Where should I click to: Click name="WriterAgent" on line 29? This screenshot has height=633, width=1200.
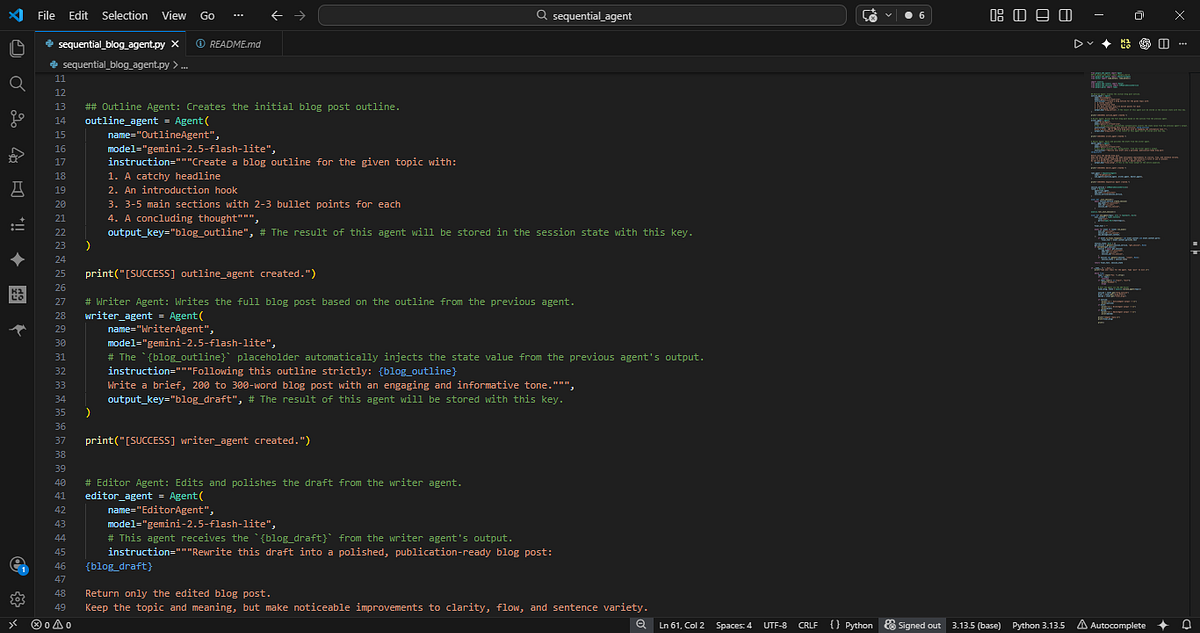(x=160, y=328)
